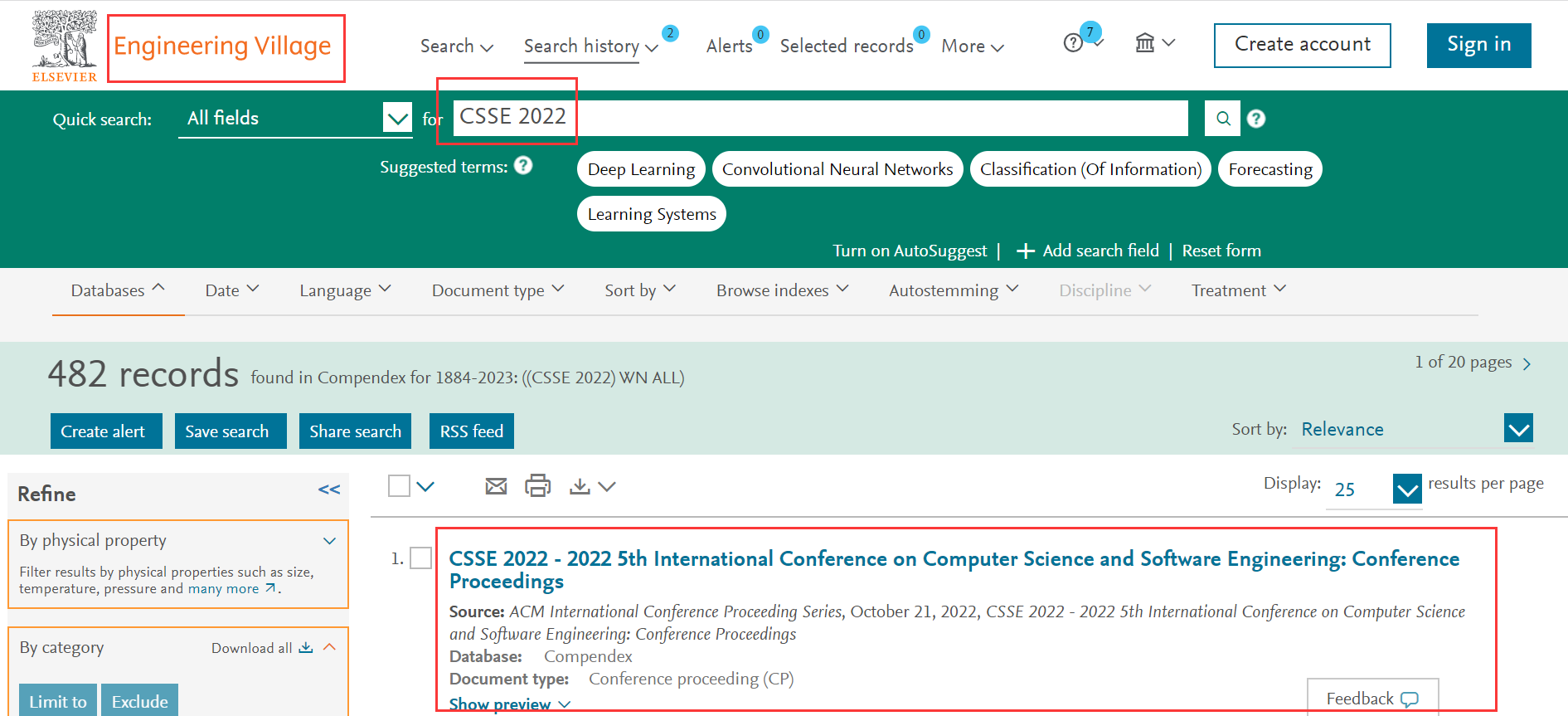1568x716 pixels.
Task: Open Search history menu
Action: coord(590,46)
